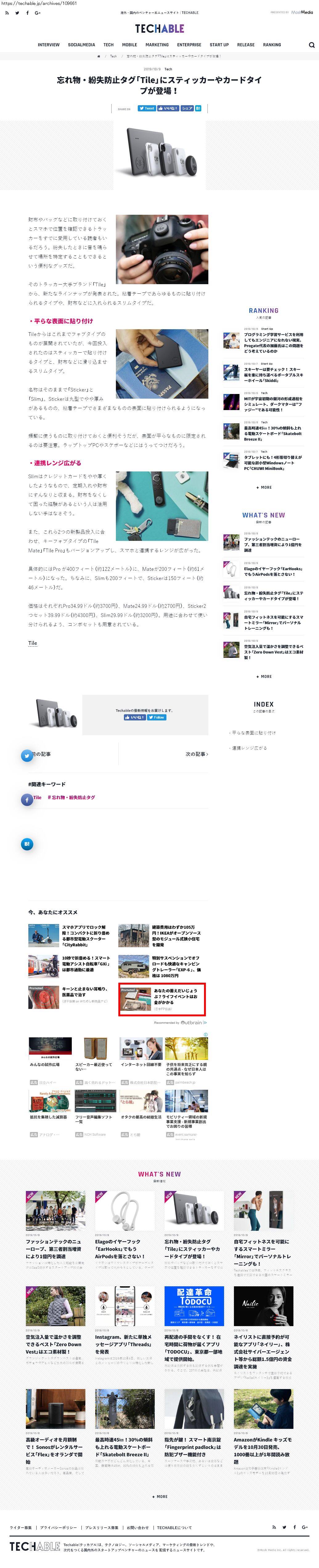Click the floating Facebook circle button
Screen dimensions: 319x1568
pos(27,800)
